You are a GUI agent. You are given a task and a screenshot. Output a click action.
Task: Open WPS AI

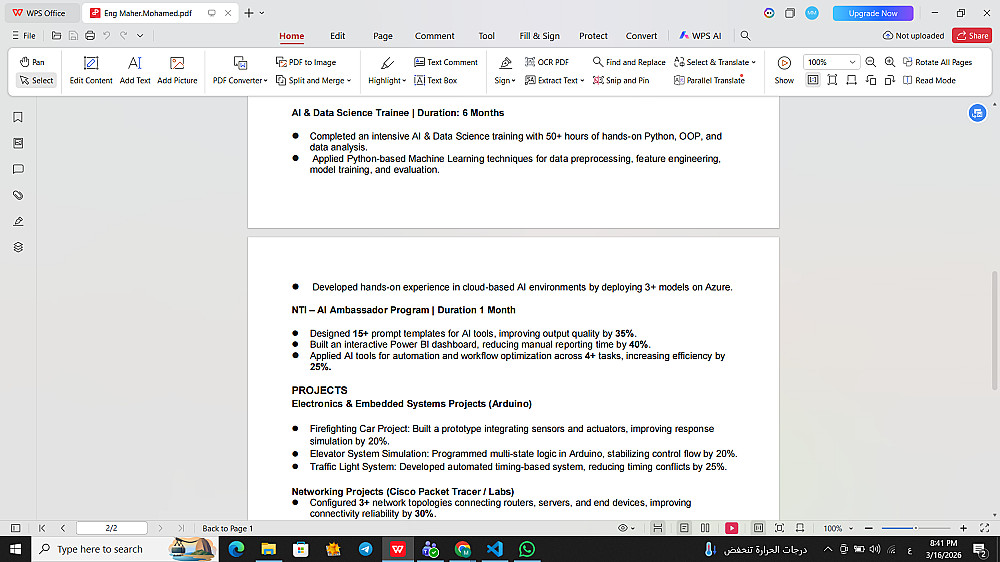click(x=700, y=36)
